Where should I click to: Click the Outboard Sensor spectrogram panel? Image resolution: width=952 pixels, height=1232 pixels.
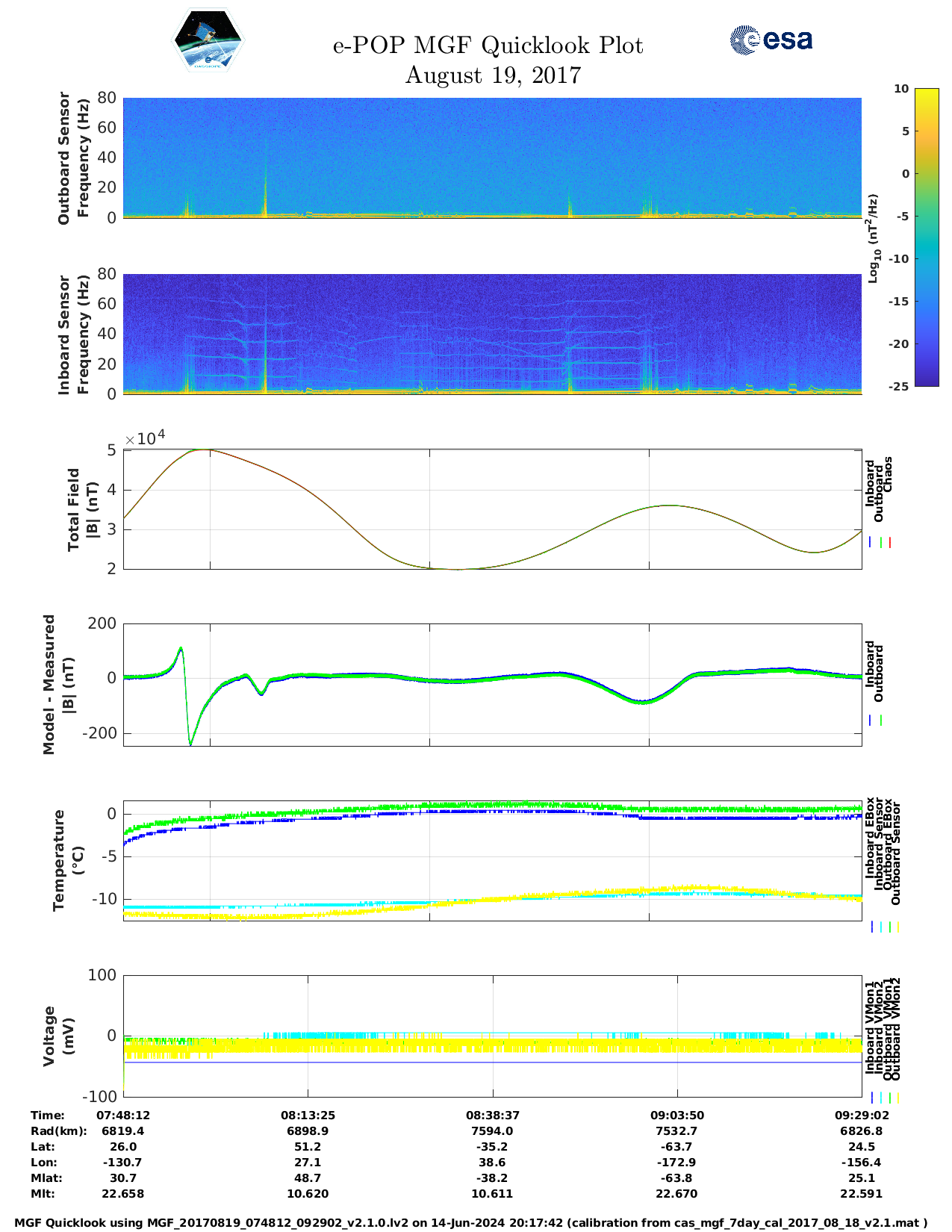pos(492,157)
